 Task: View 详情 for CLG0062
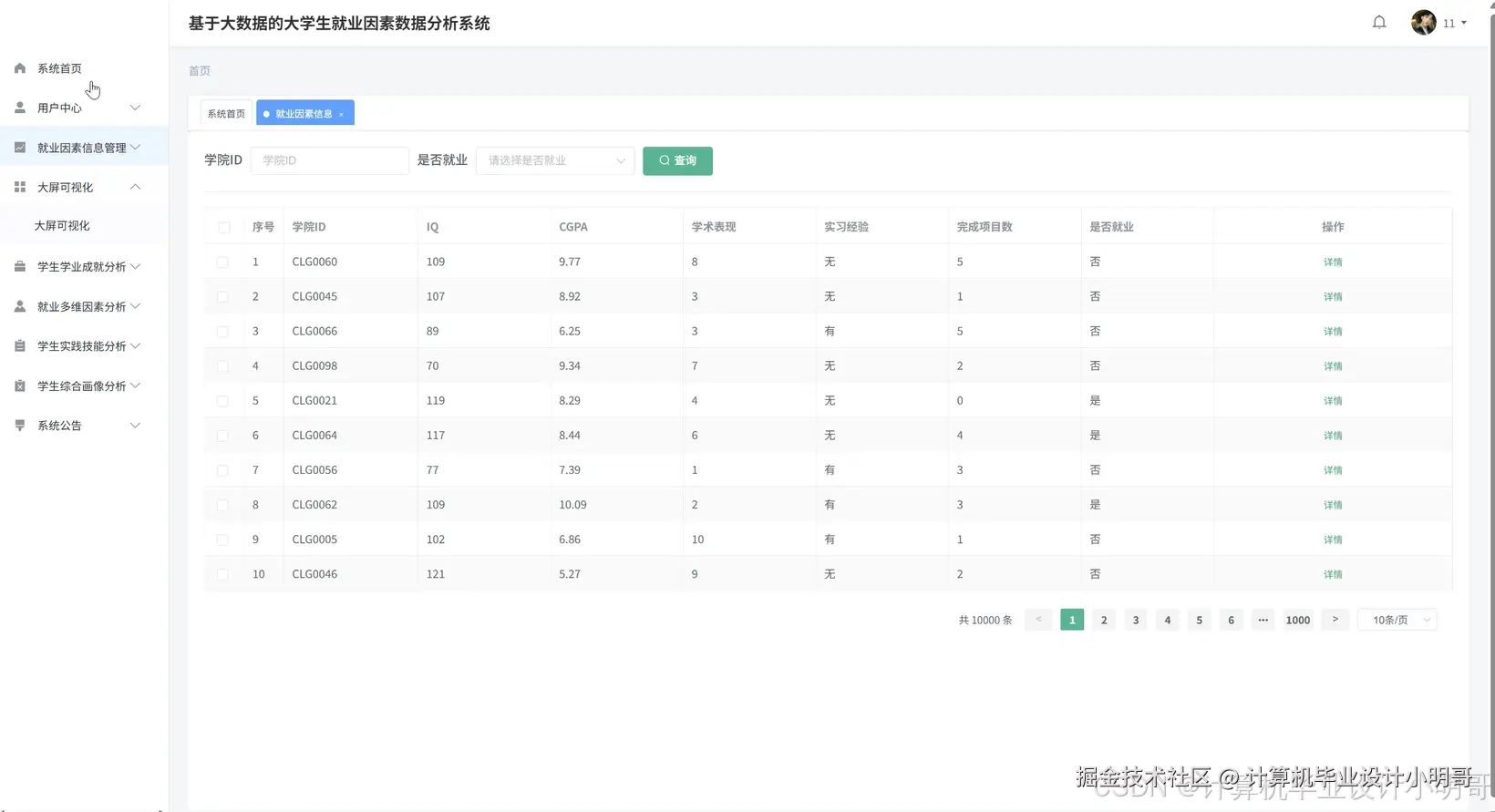click(x=1333, y=505)
